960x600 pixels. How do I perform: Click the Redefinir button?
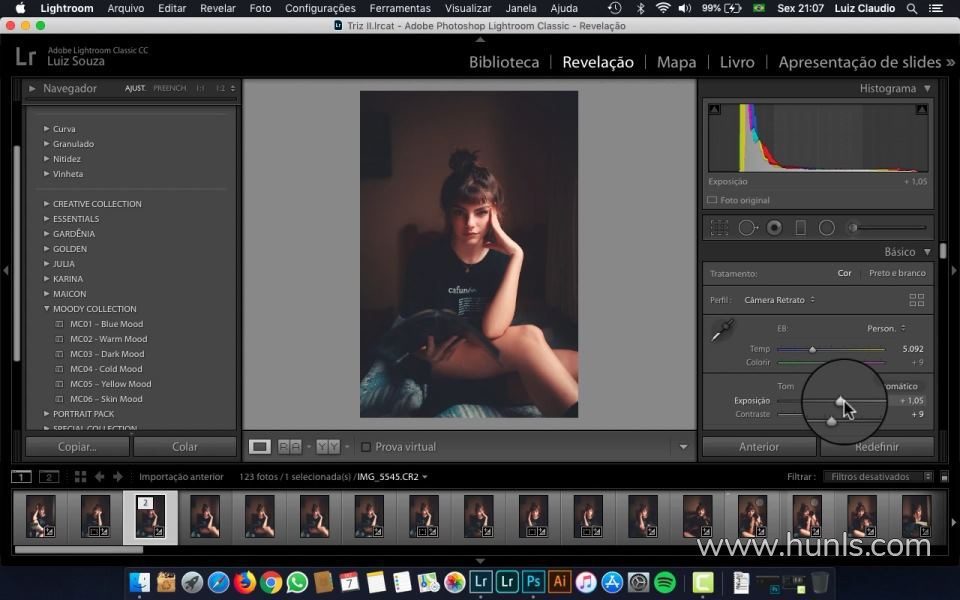(x=876, y=447)
